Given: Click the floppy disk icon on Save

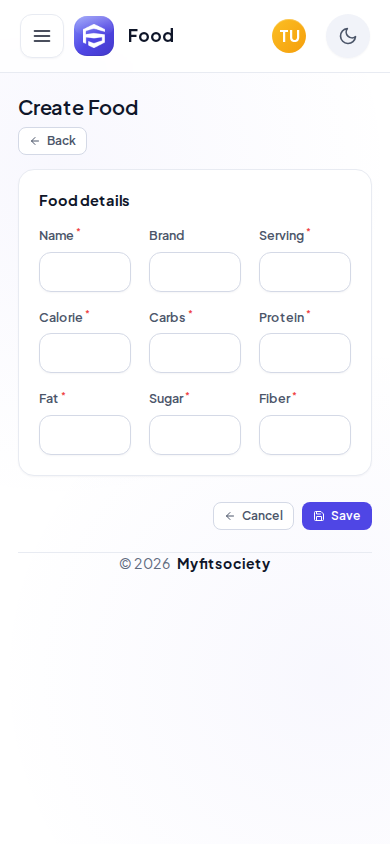Looking at the screenshot, I should tap(319, 516).
